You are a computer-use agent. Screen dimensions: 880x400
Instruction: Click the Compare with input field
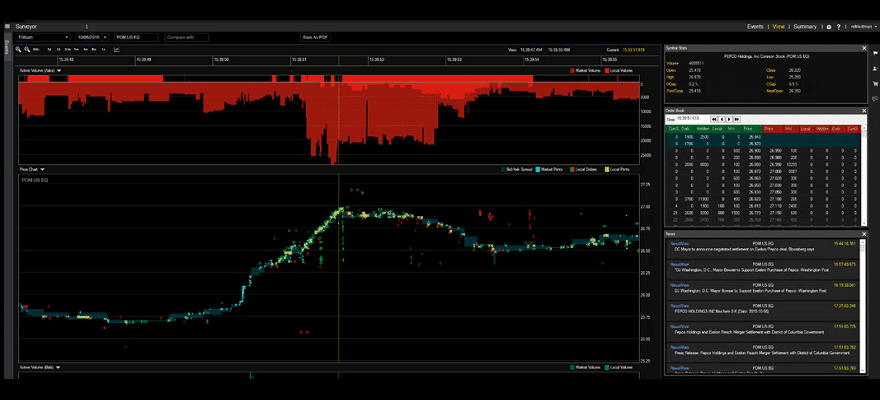click(x=187, y=37)
